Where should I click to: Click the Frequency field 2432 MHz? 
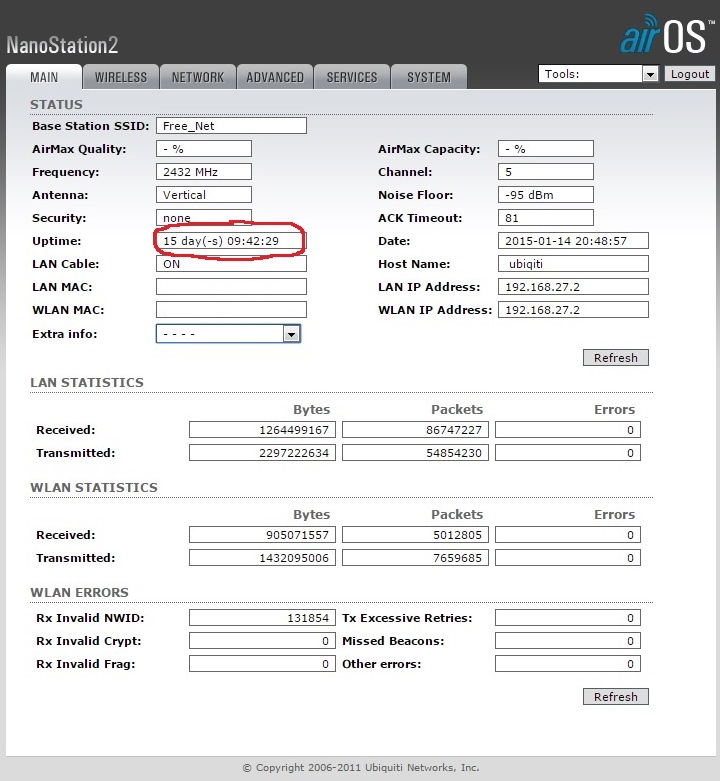coord(204,172)
